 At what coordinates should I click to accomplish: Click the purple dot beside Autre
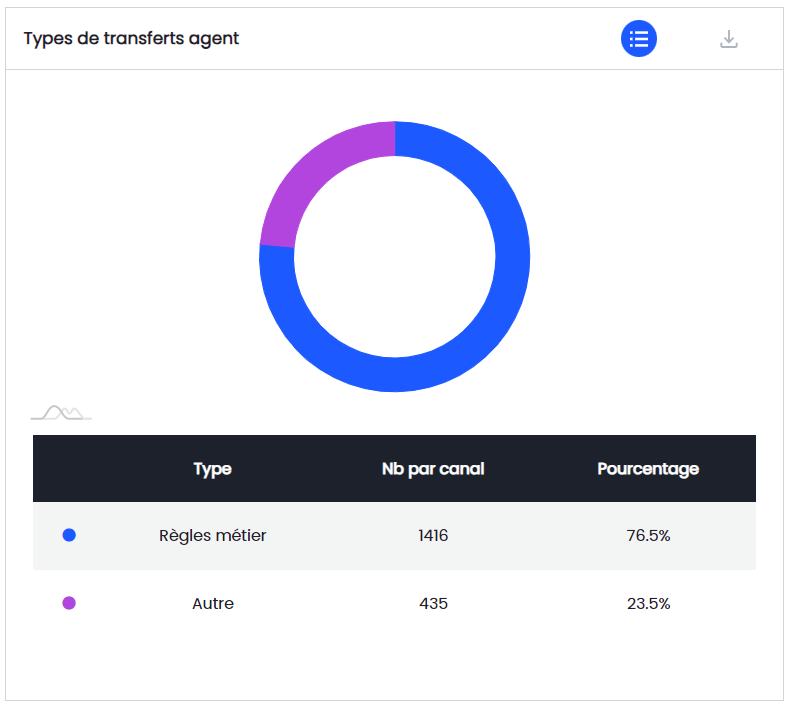[69, 603]
